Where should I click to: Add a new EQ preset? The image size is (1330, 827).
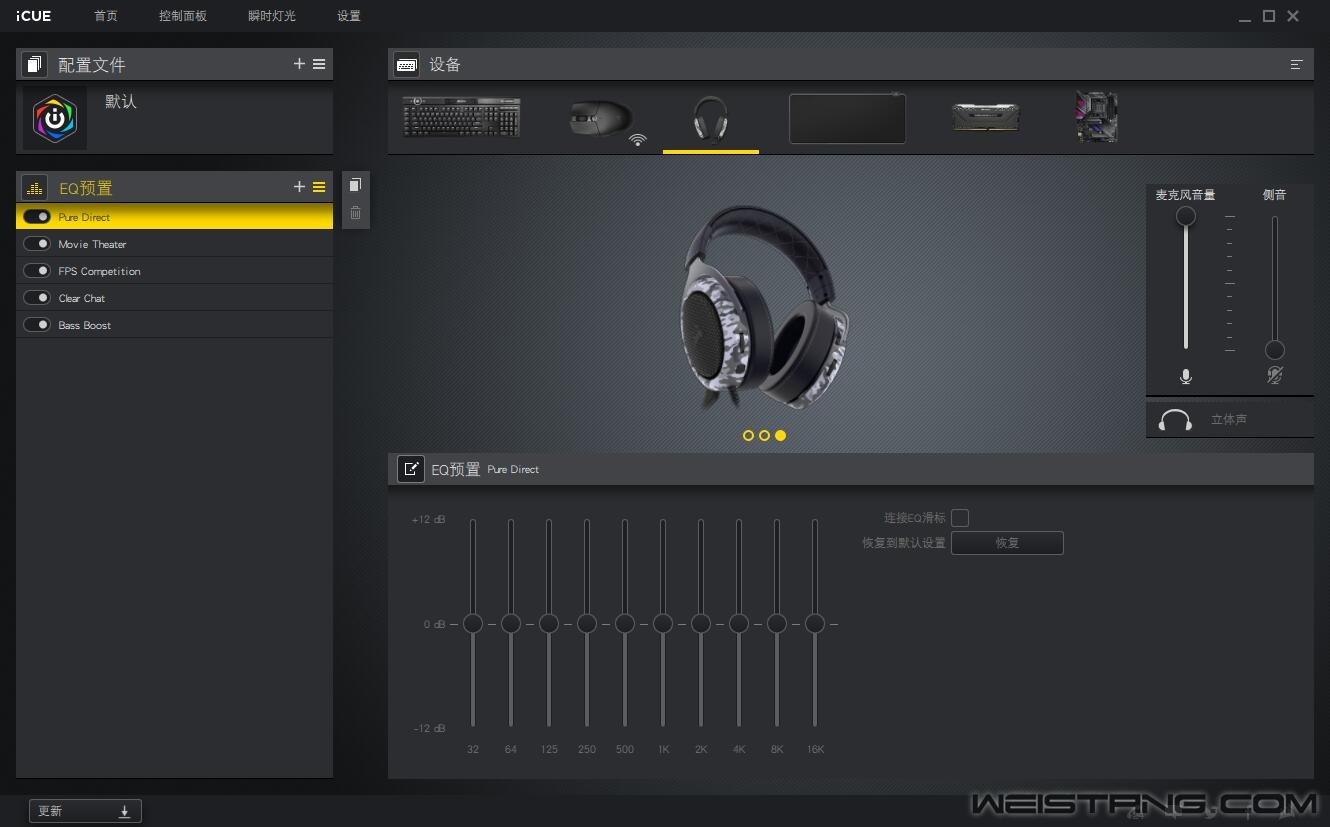[x=299, y=187]
